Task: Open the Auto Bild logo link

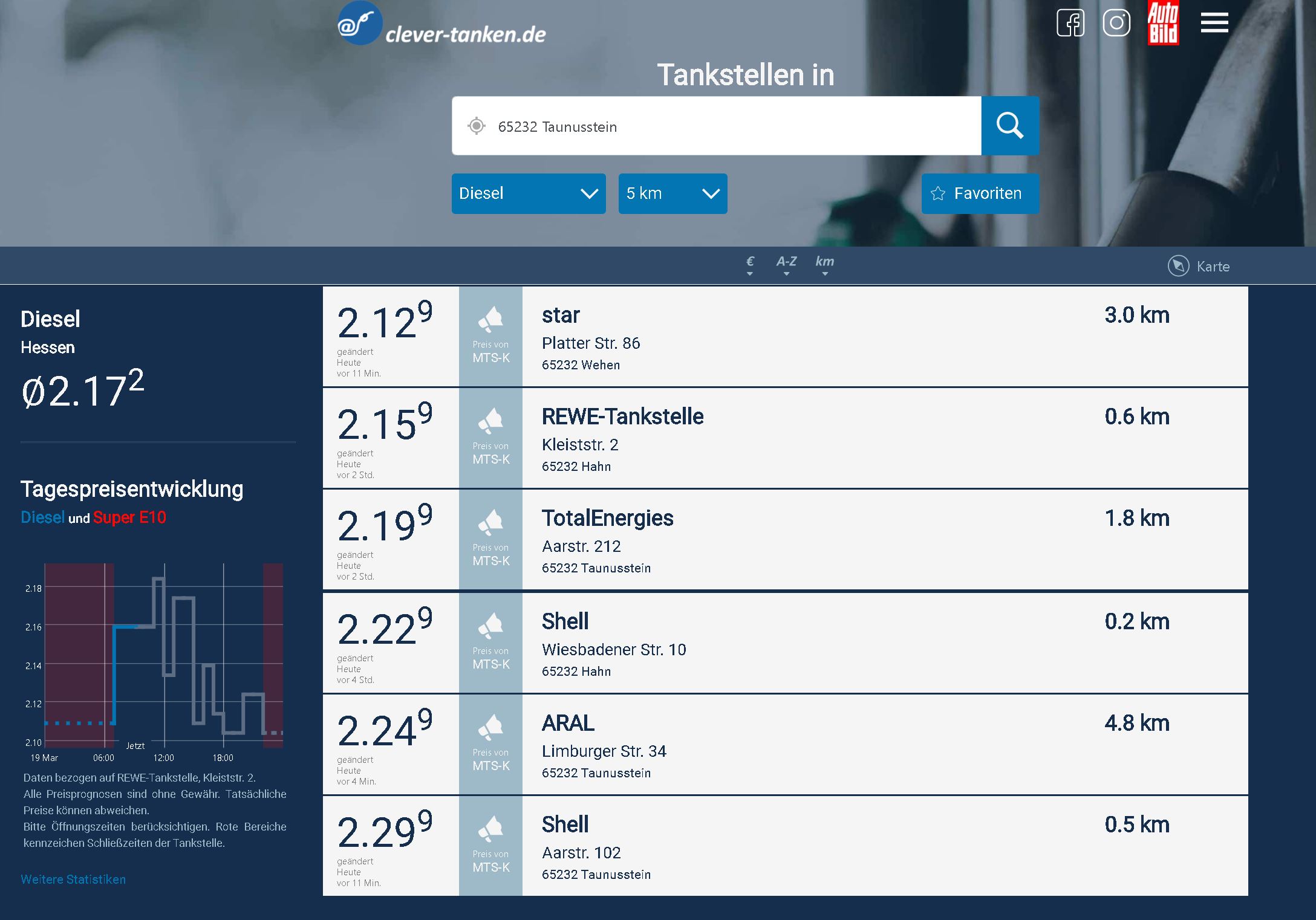Action: pyautogui.click(x=1164, y=23)
